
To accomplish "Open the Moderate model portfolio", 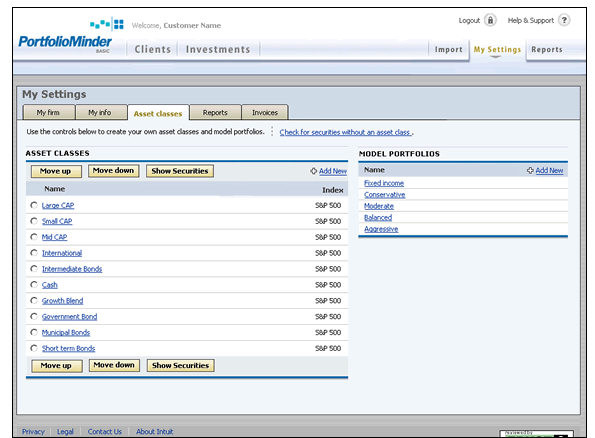I will point(379,206).
